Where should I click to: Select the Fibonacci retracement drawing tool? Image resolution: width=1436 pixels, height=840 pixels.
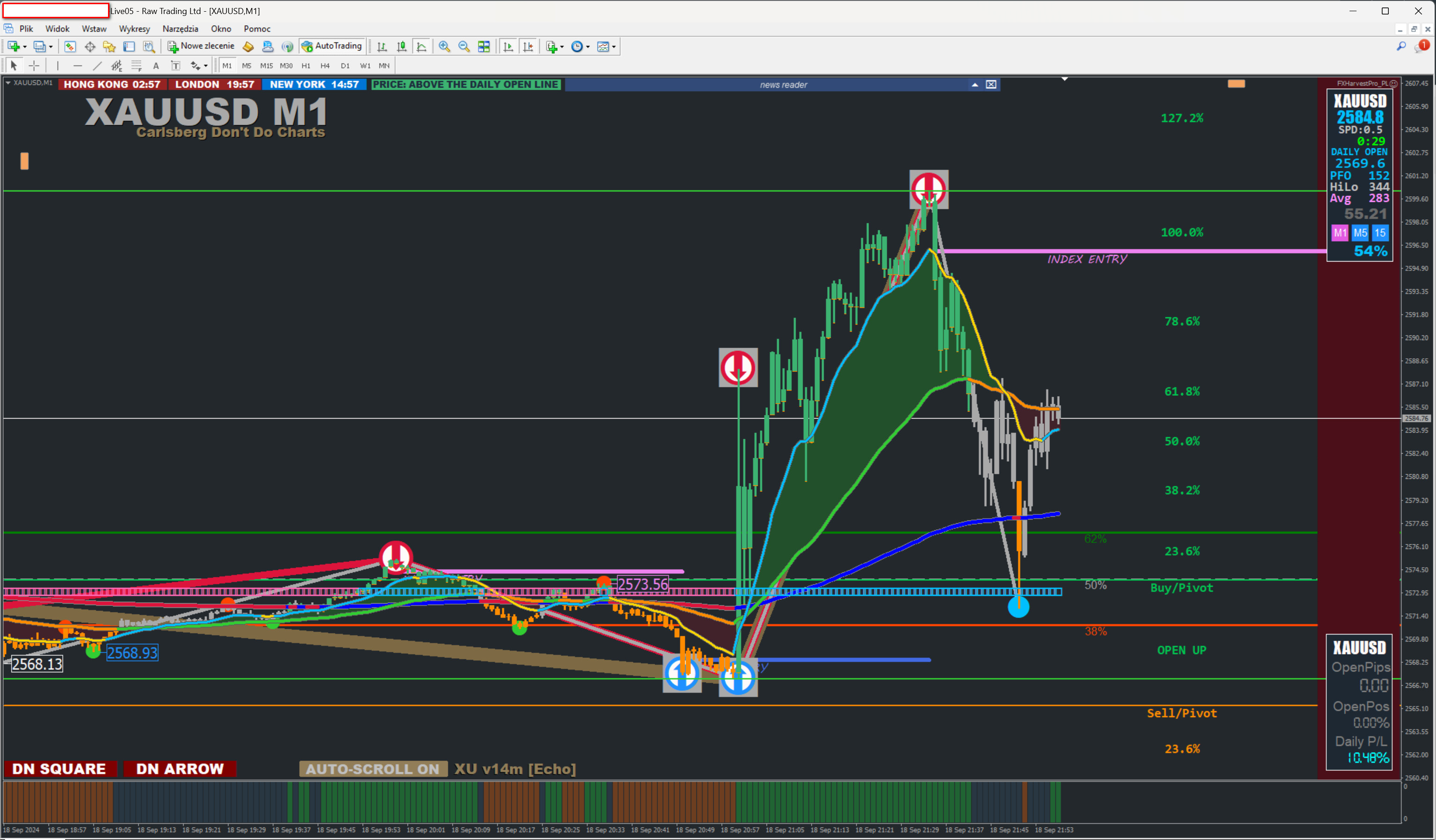click(x=136, y=66)
